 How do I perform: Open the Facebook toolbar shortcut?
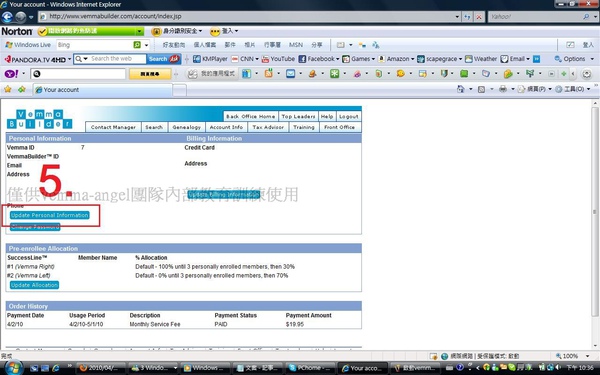pos(317,59)
